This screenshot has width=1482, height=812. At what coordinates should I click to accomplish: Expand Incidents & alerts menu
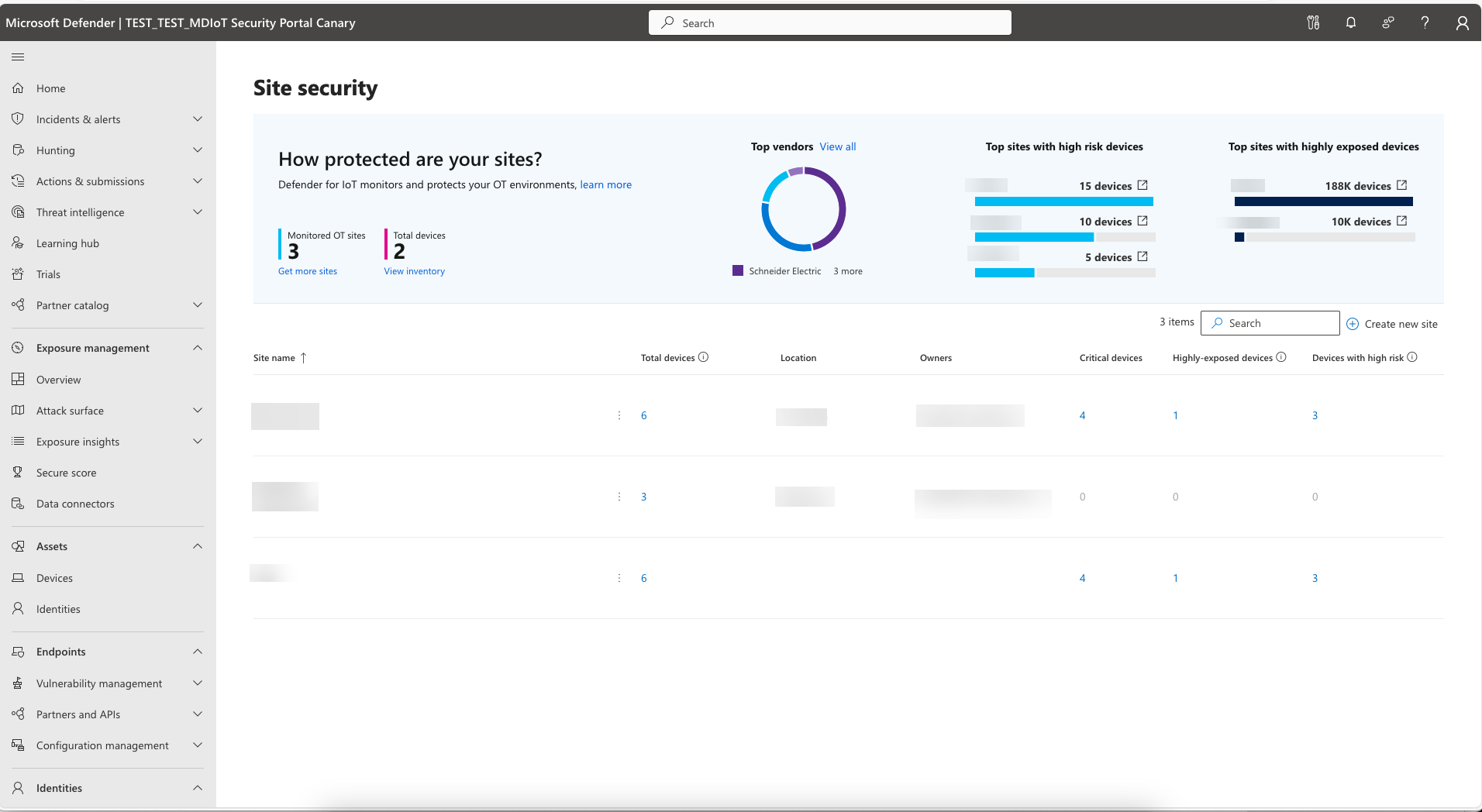click(198, 119)
